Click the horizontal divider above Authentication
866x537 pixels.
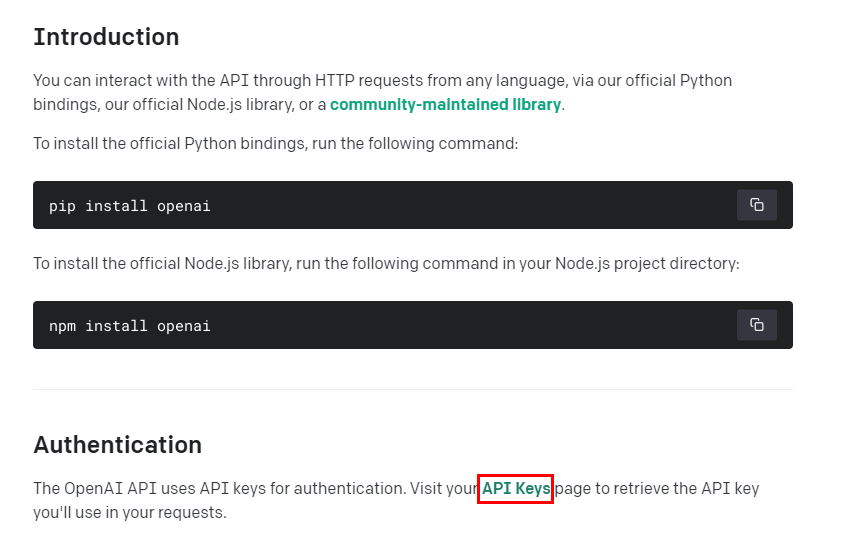pyautogui.click(x=412, y=389)
